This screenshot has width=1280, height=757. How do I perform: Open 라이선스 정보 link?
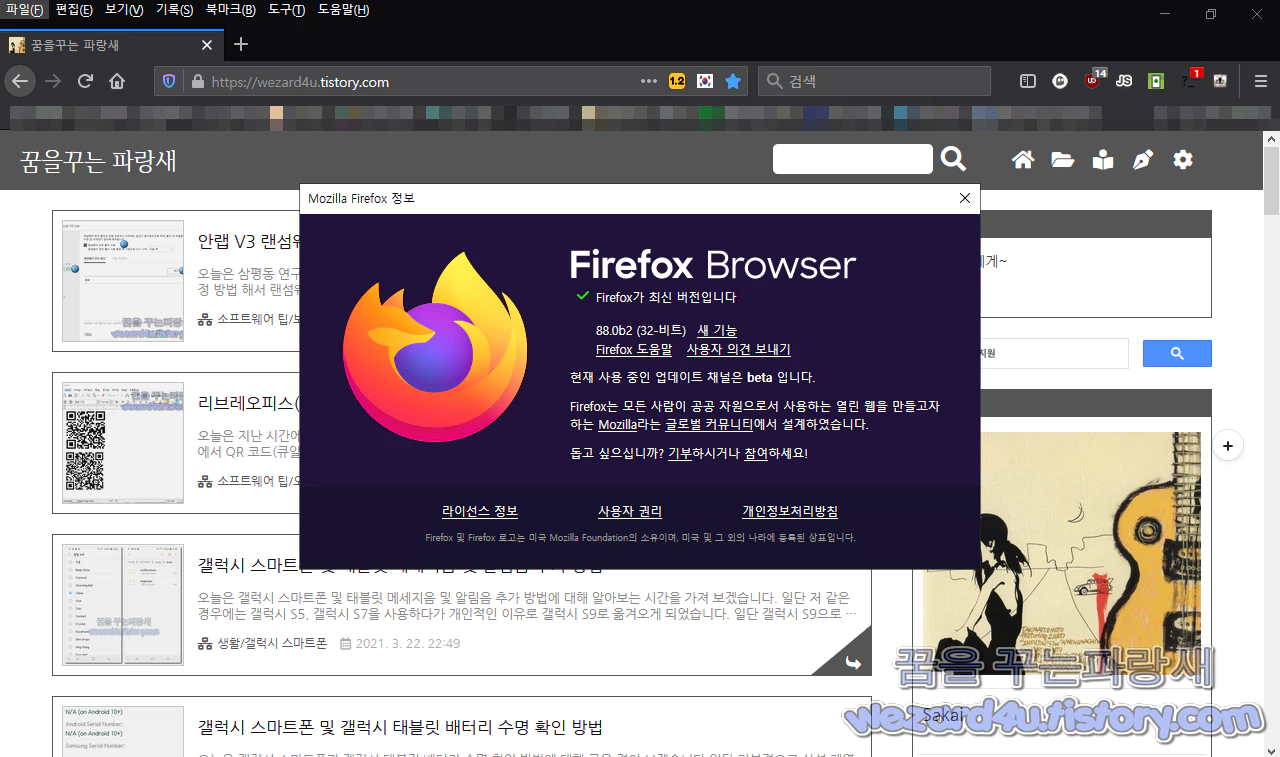[480, 512]
